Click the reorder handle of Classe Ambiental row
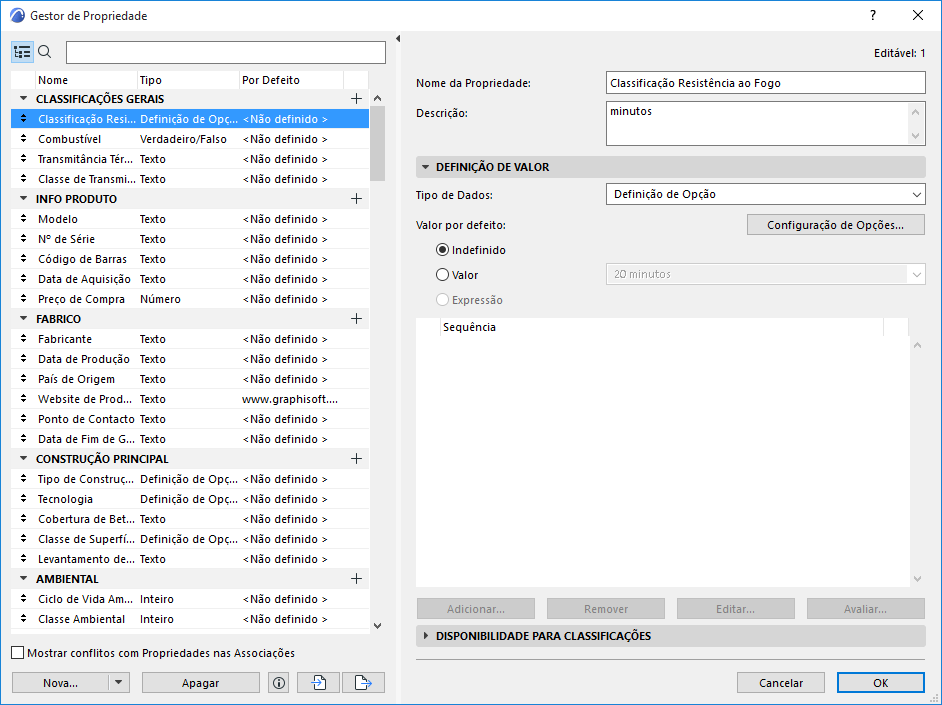The image size is (942, 705). (x=23, y=619)
